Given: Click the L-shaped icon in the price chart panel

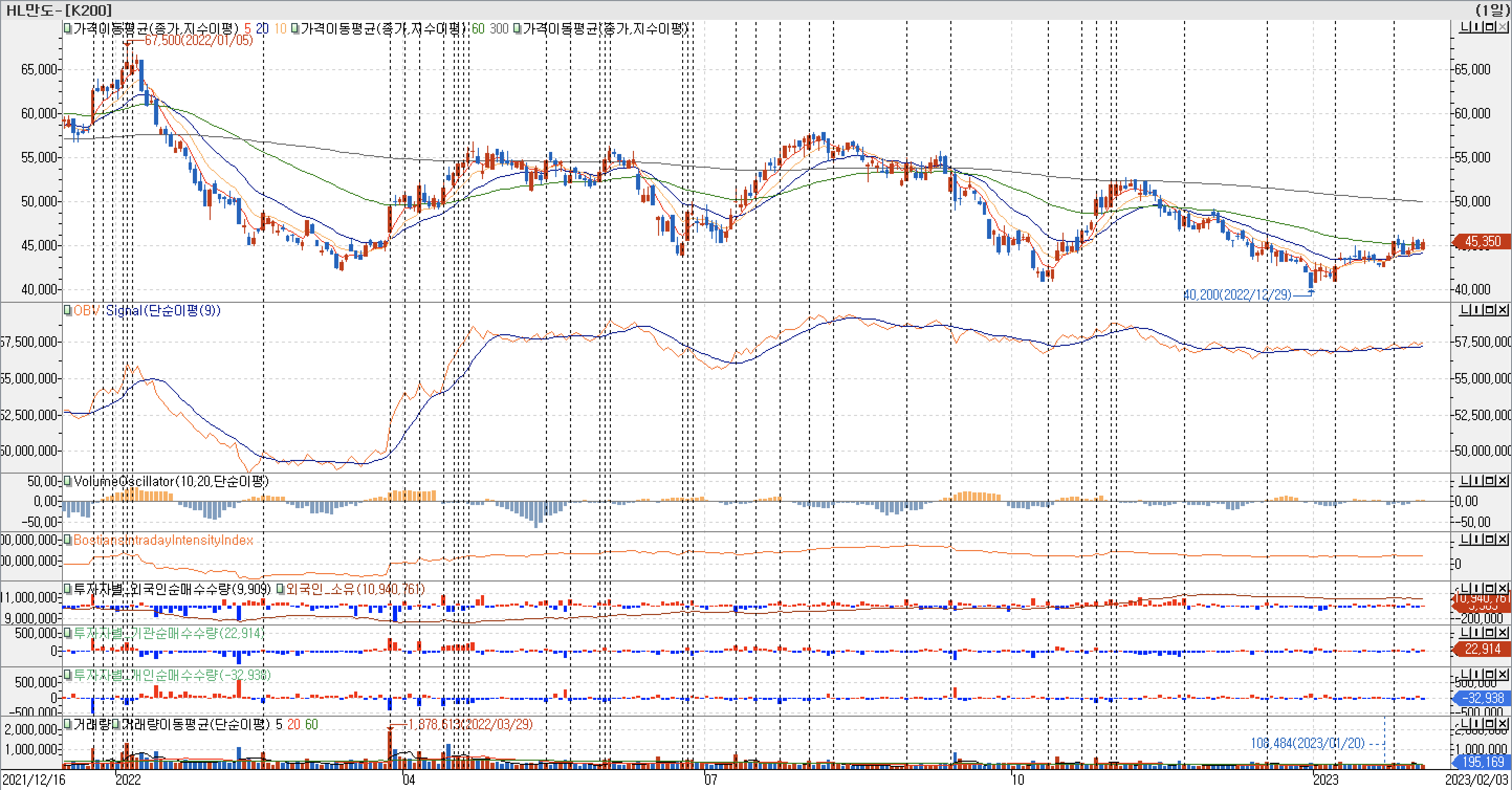Looking at the screenshot, I should click(x=1465, y=27).
